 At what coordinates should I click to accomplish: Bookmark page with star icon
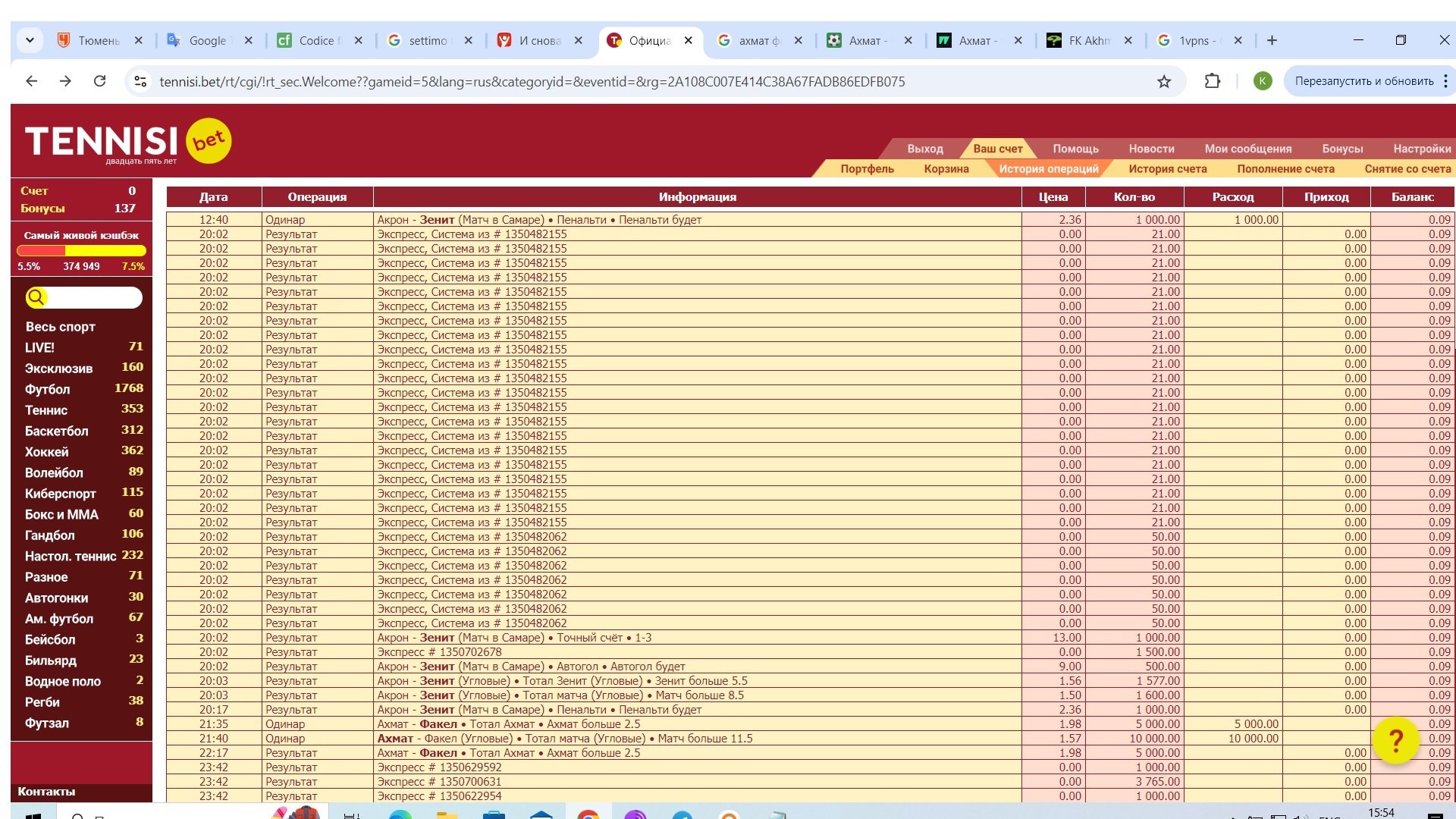[1164, 81]
